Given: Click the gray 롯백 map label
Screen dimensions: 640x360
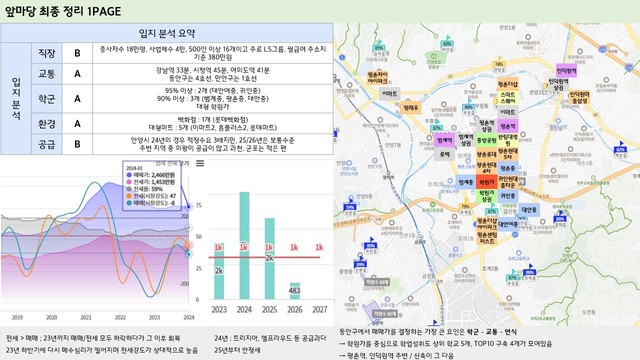Looking at the screenshot, I should click(444, 155).
